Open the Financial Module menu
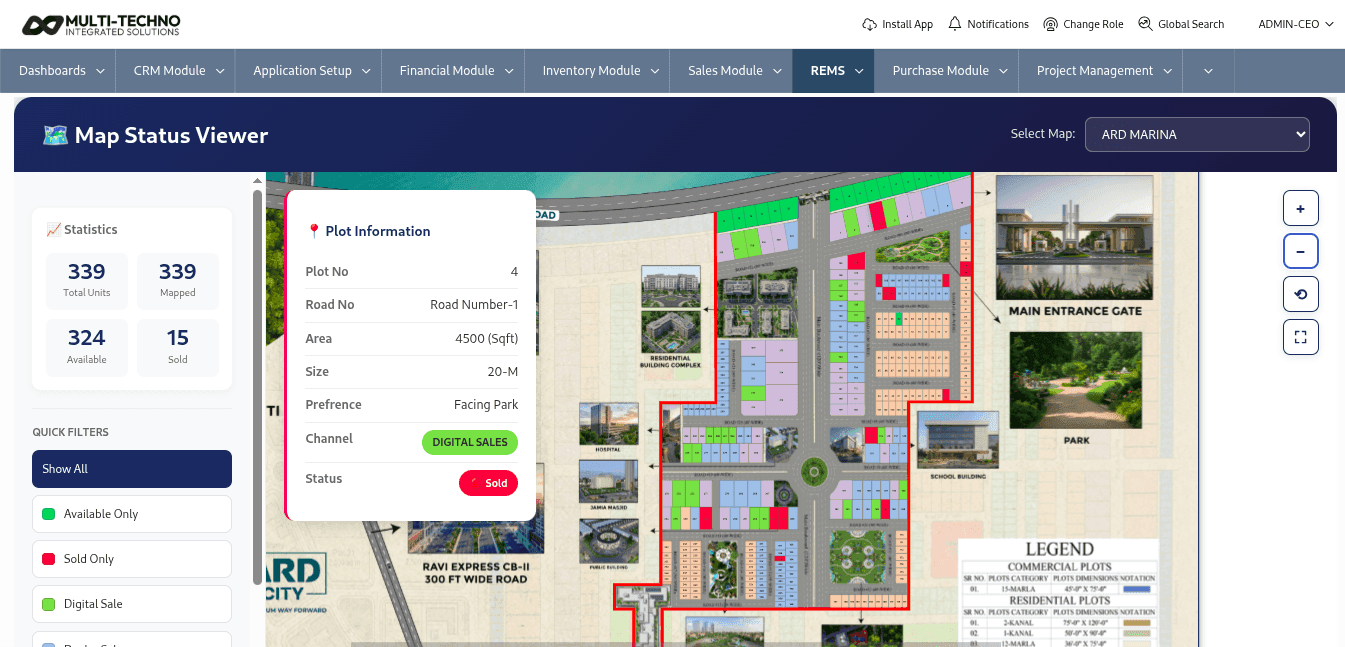The width and height of the screenshot is (1345, 647). pyautogui.click(x=453, y=71)
